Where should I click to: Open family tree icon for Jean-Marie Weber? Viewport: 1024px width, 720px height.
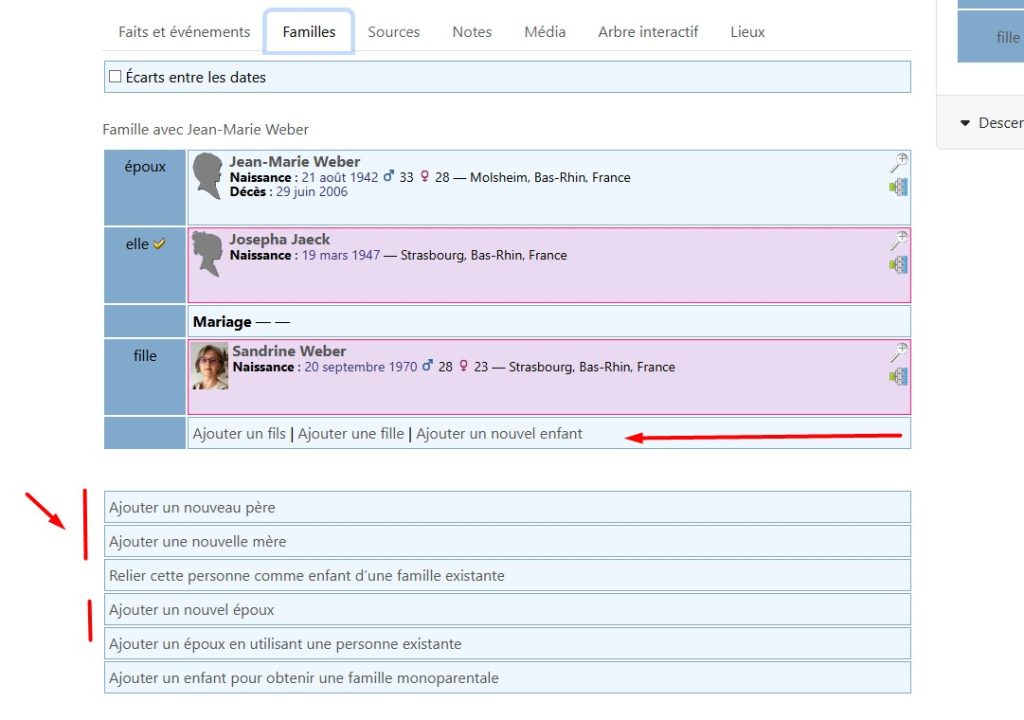click(x=899, y=187)
